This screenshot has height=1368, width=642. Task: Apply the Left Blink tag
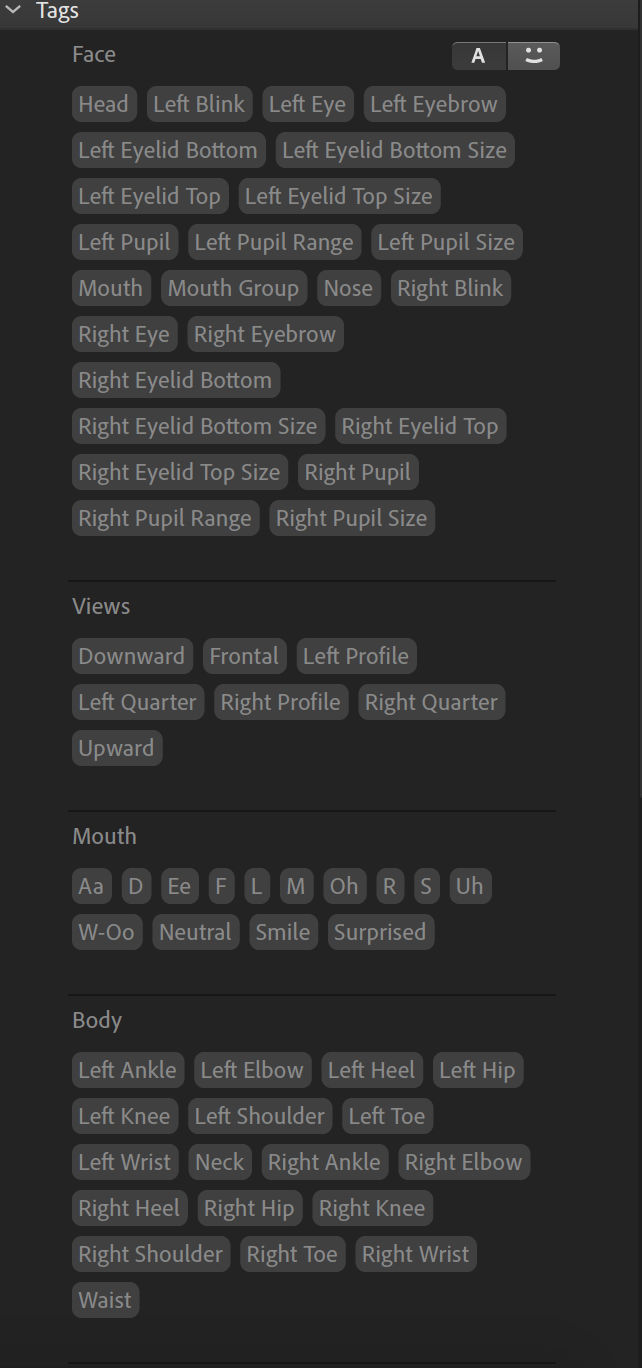coord(199,104)
